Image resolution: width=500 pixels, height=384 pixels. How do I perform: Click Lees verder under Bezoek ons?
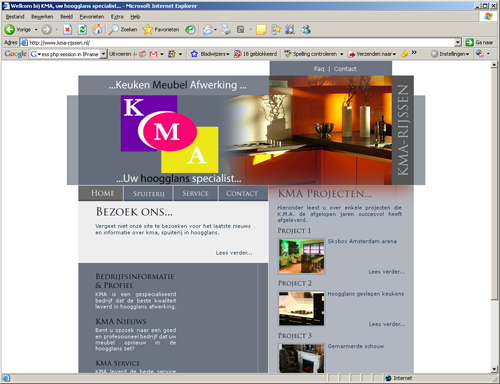click(234, 253)
